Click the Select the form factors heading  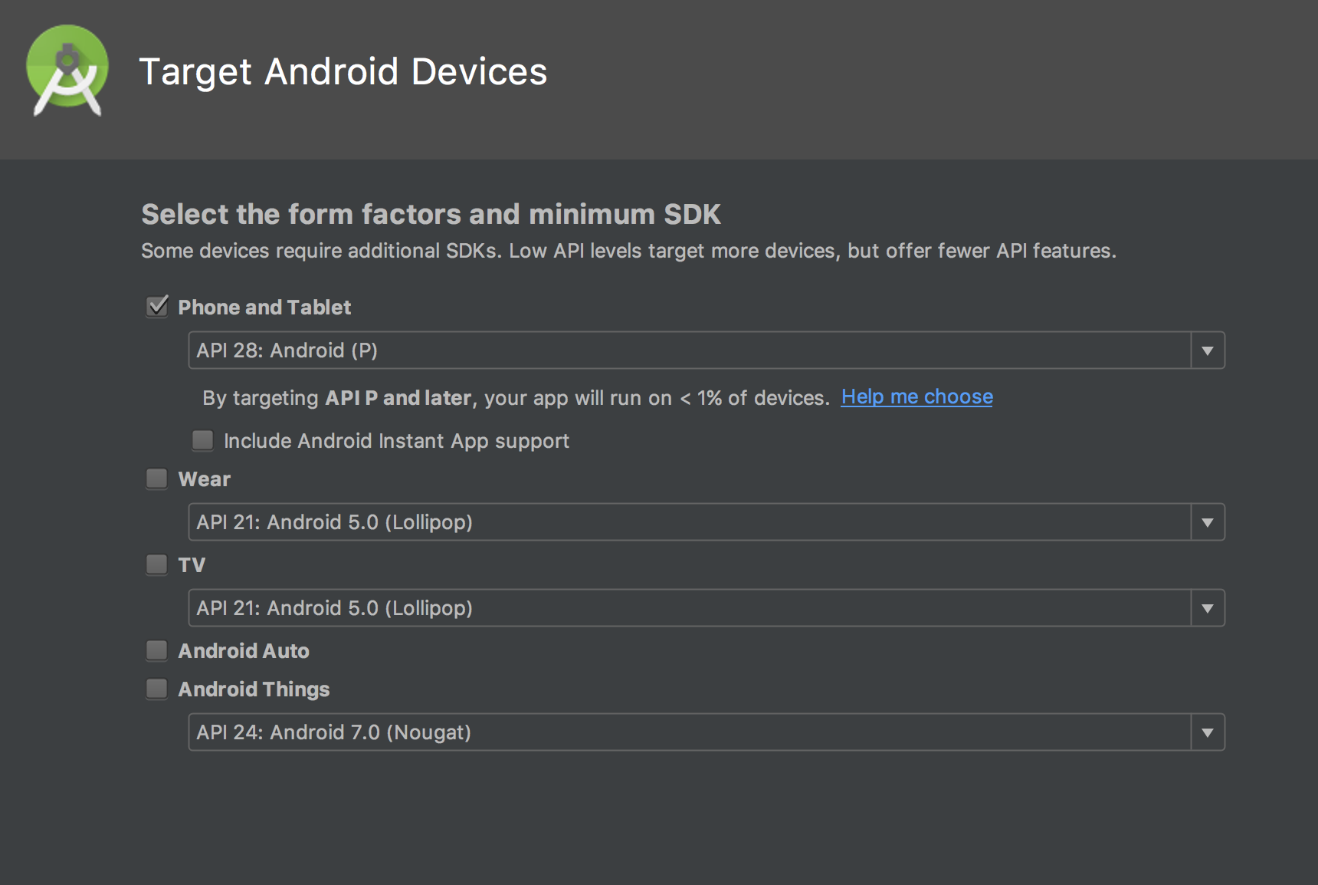point(431,214)
